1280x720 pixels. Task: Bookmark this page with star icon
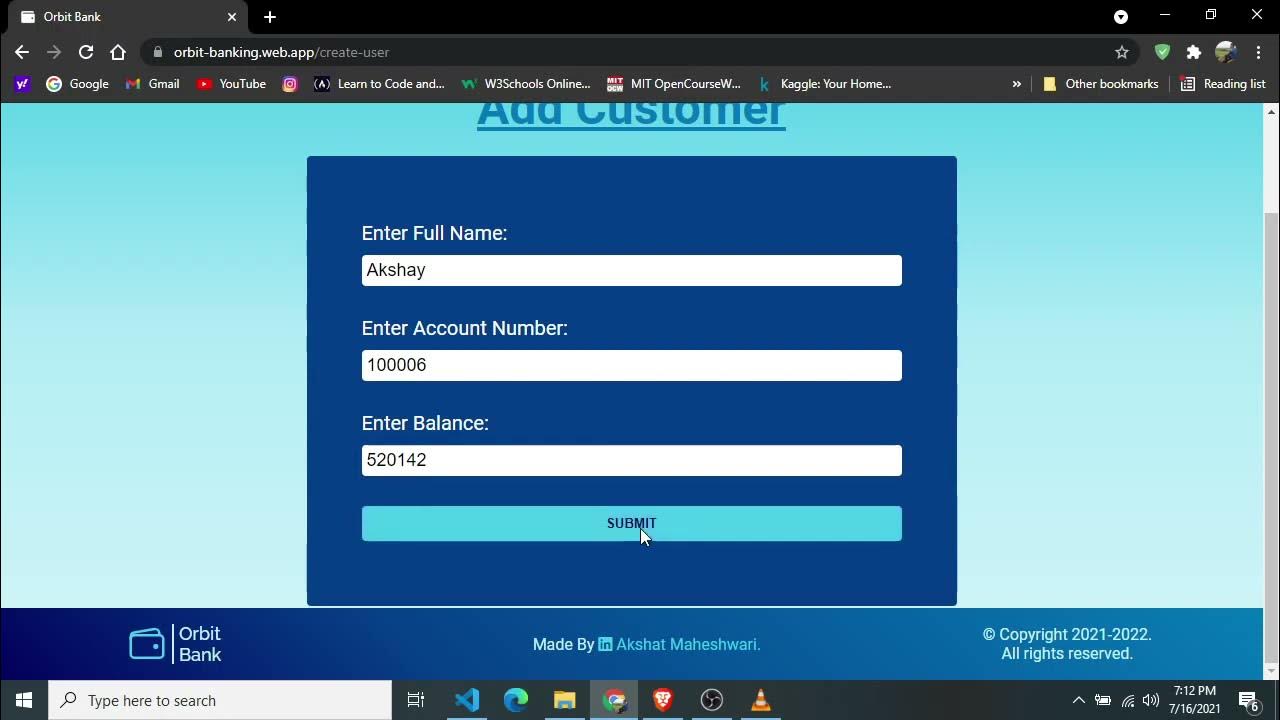coord(1122,52)
